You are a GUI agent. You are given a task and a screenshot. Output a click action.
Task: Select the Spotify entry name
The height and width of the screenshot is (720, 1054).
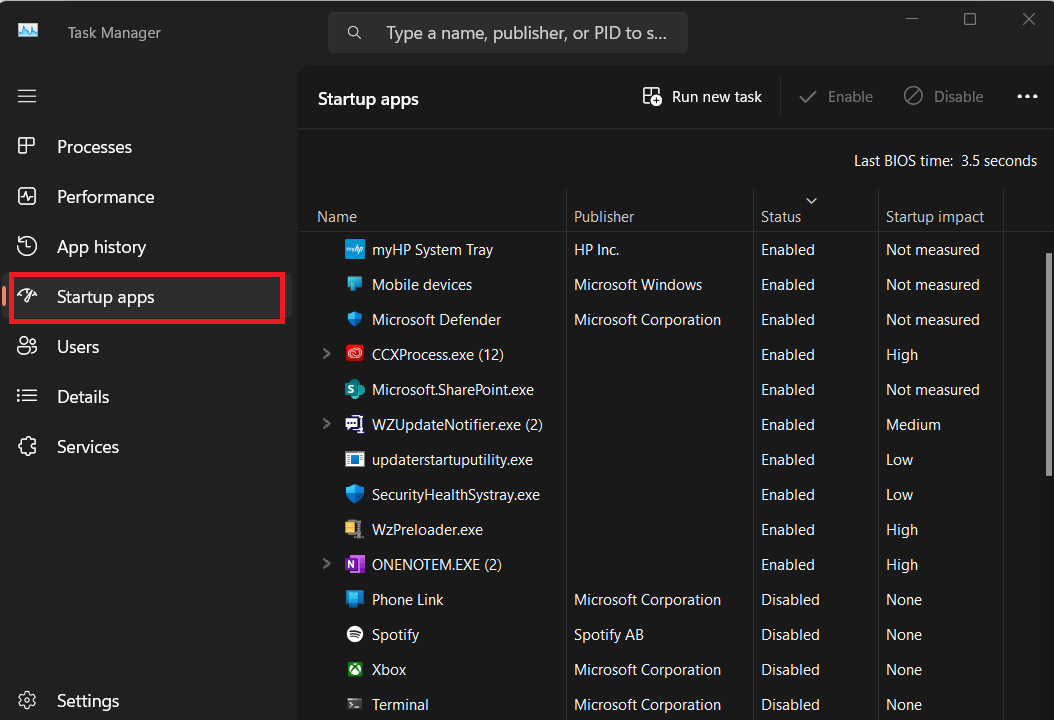point(395,635)
